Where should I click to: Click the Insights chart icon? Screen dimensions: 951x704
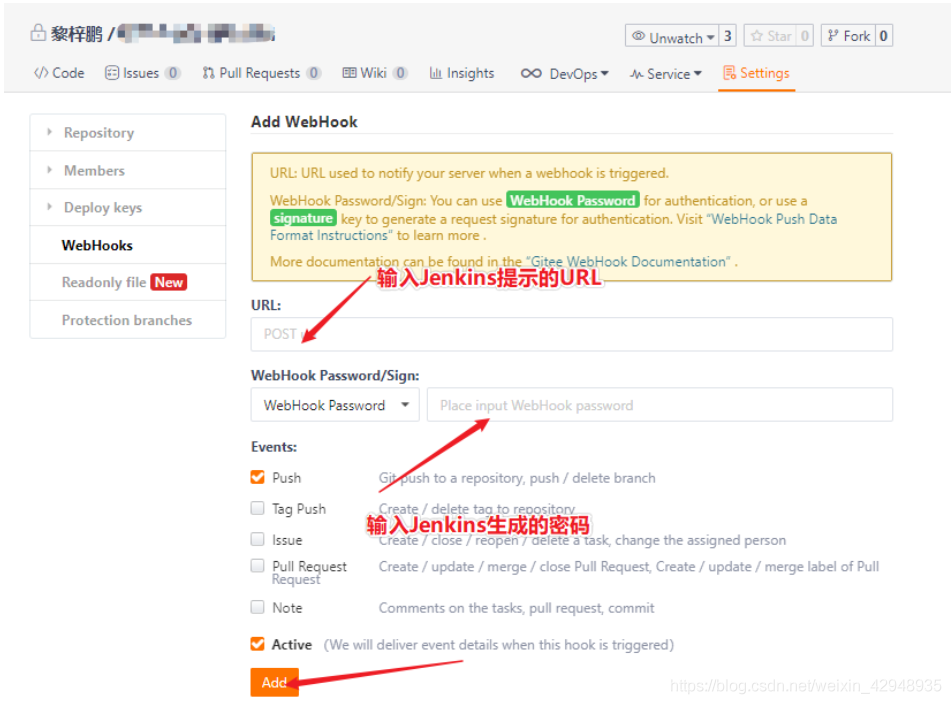click(x=435, y=73)
